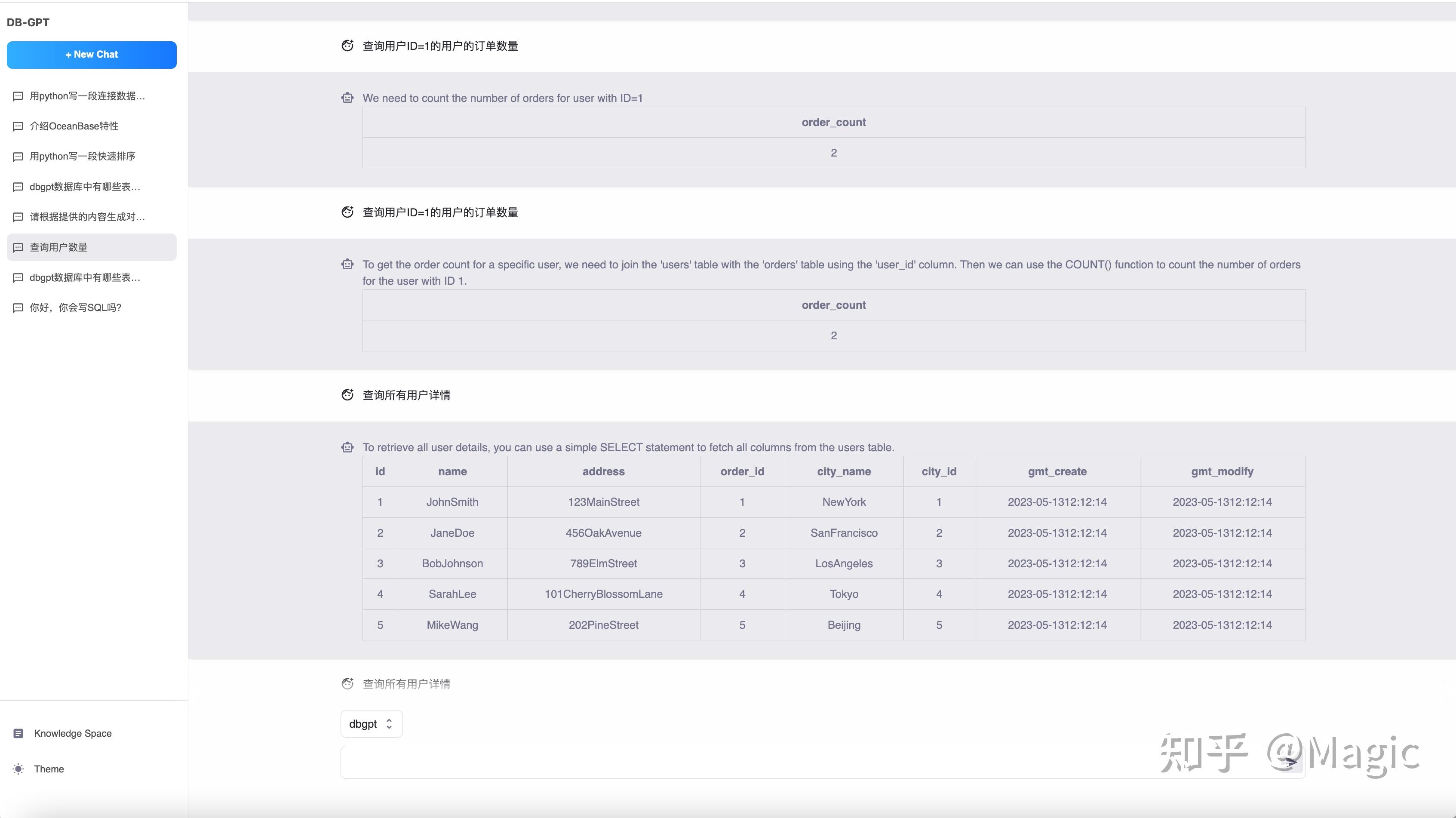The width and height of the screenshot is (1456, 818).
Task: Select the 用python写一段连接数据… chat
Action: click(x=92, y=96)
